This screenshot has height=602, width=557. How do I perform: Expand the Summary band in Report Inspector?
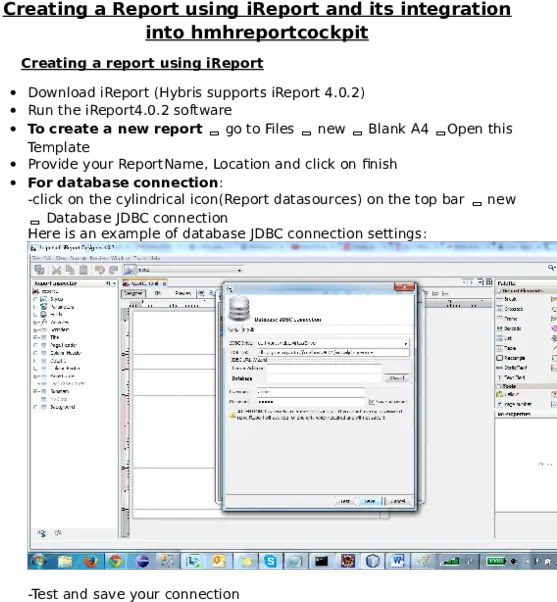coord(36,392)
